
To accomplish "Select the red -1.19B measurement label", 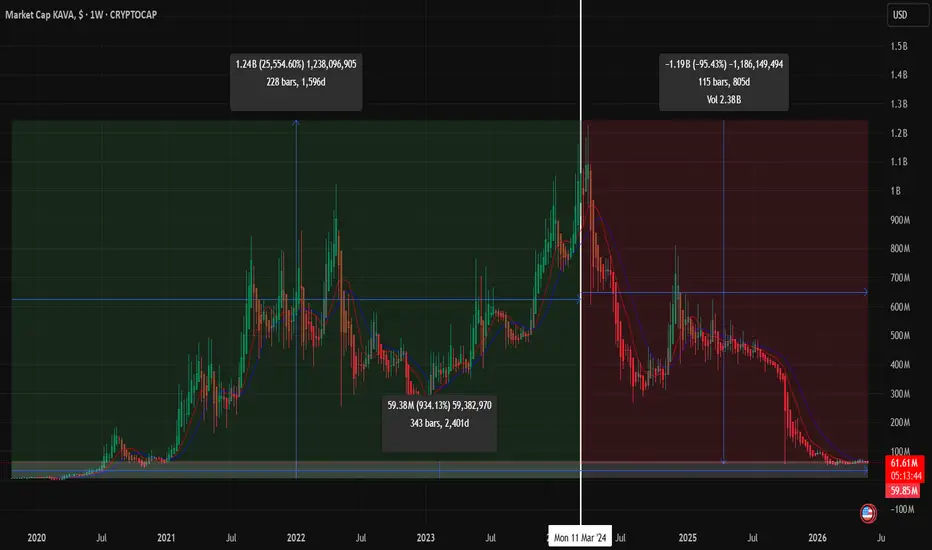I will coord(724,82).
